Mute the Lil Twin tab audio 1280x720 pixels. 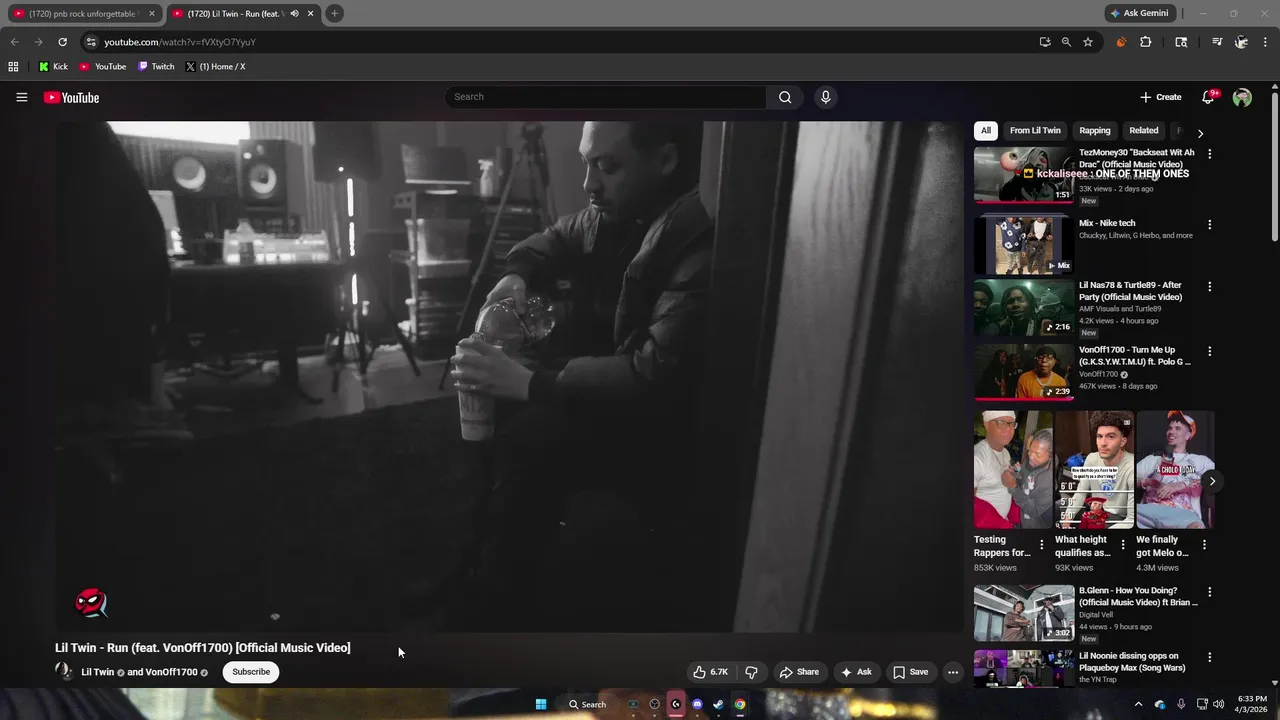point(294,13)
